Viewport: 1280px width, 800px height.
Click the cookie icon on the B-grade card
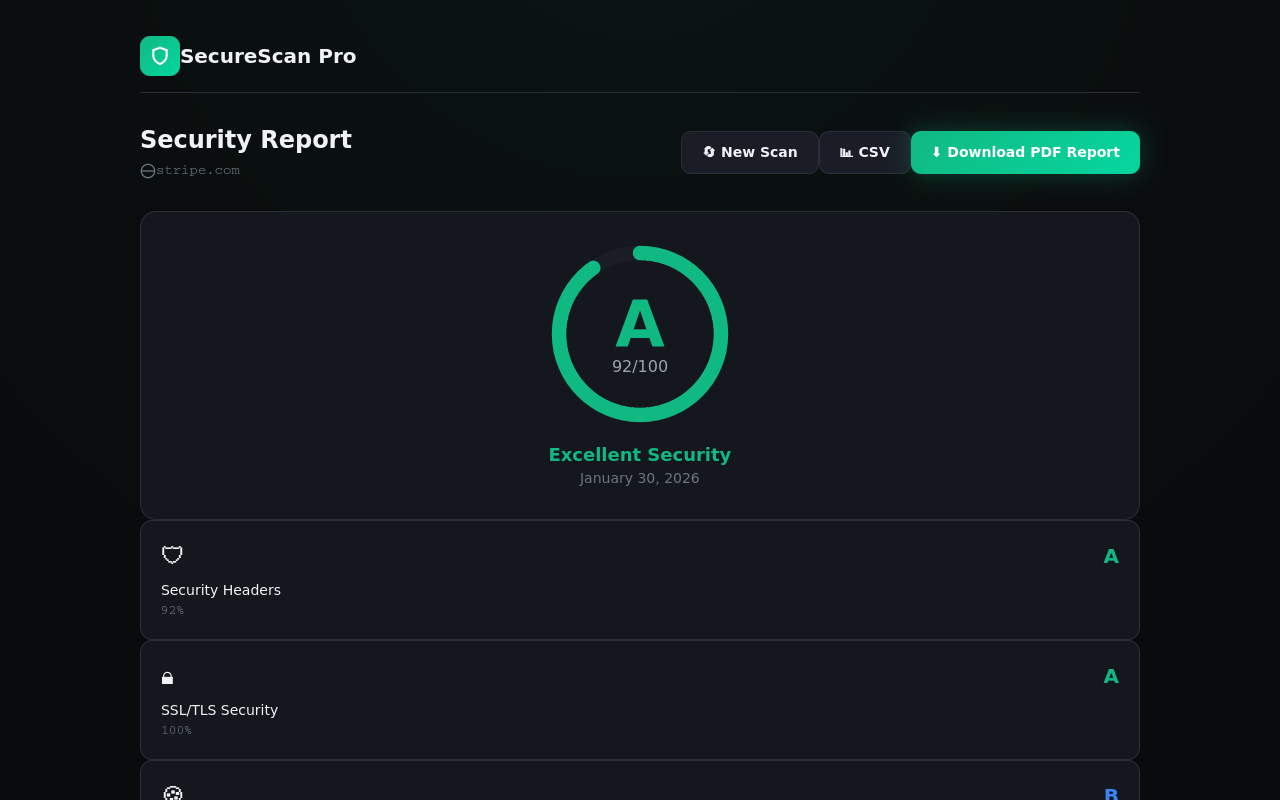click(173, 794)
